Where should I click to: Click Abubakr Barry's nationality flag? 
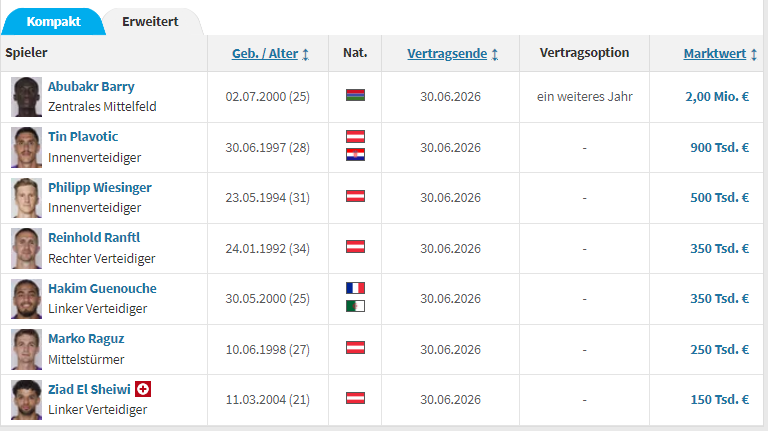pos(355,96)
